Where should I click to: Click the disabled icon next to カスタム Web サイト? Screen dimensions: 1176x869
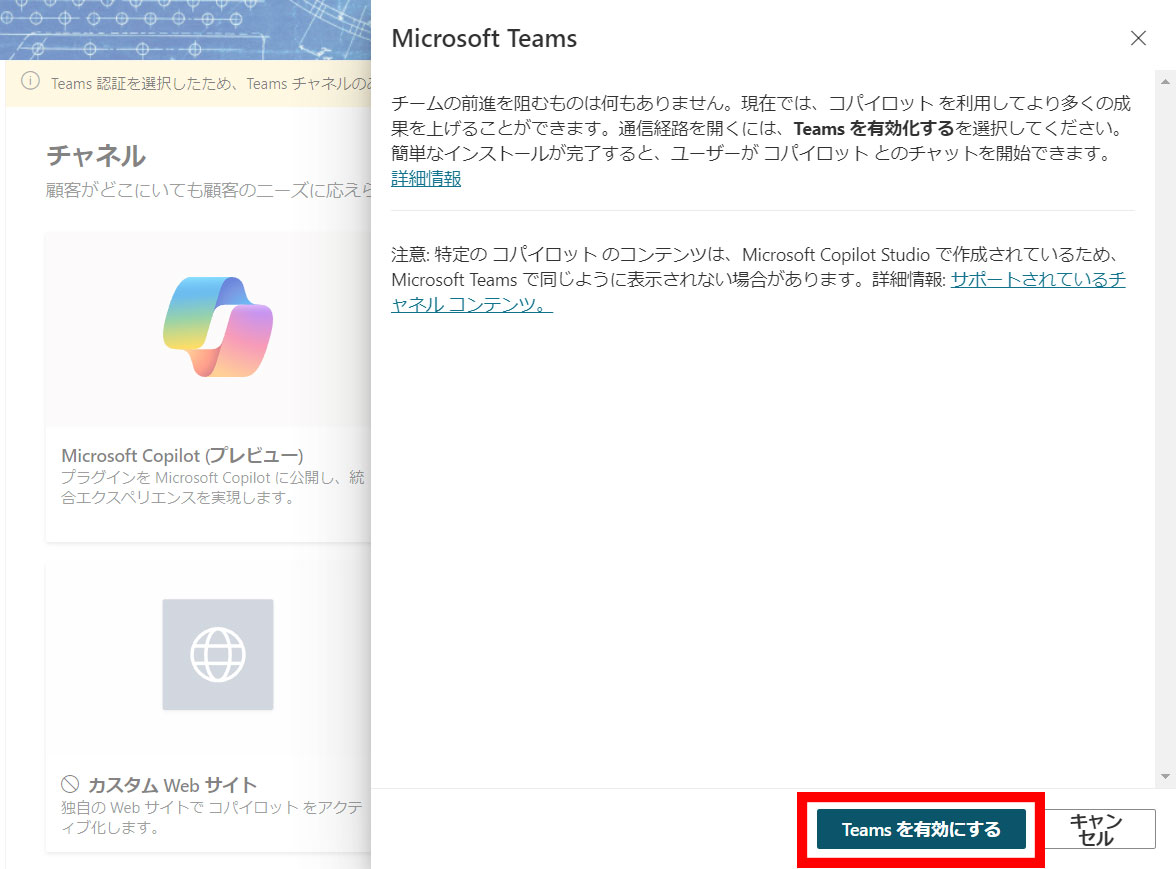tap(70, 784)
